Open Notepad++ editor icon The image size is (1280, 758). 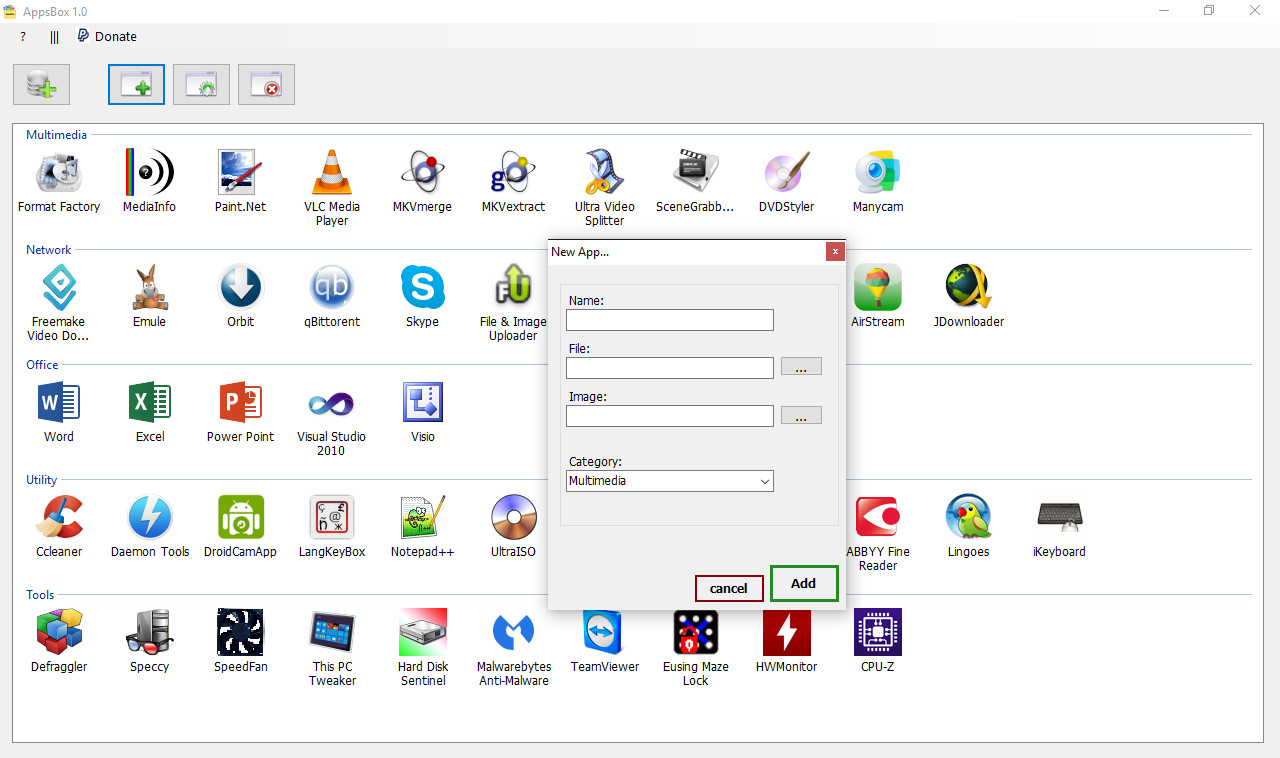[422, 518]
